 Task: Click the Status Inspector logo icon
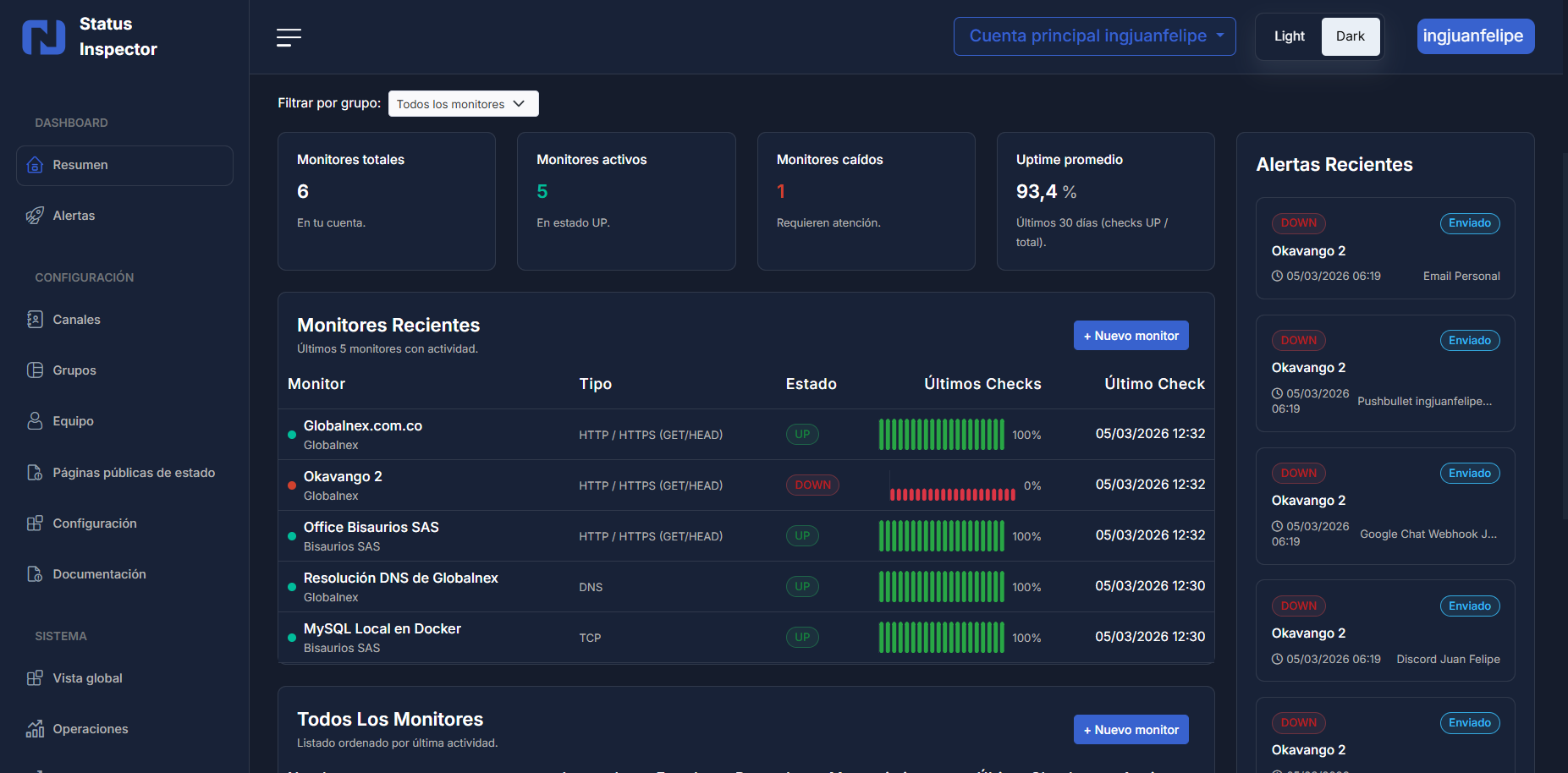click(44, 37)
